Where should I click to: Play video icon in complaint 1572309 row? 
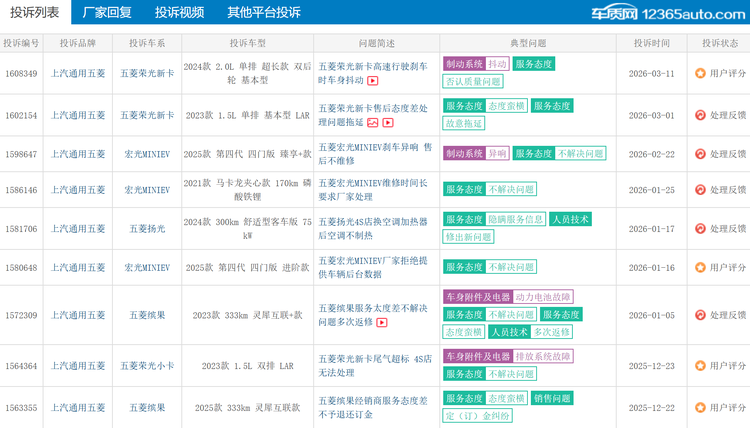point(381,323)
